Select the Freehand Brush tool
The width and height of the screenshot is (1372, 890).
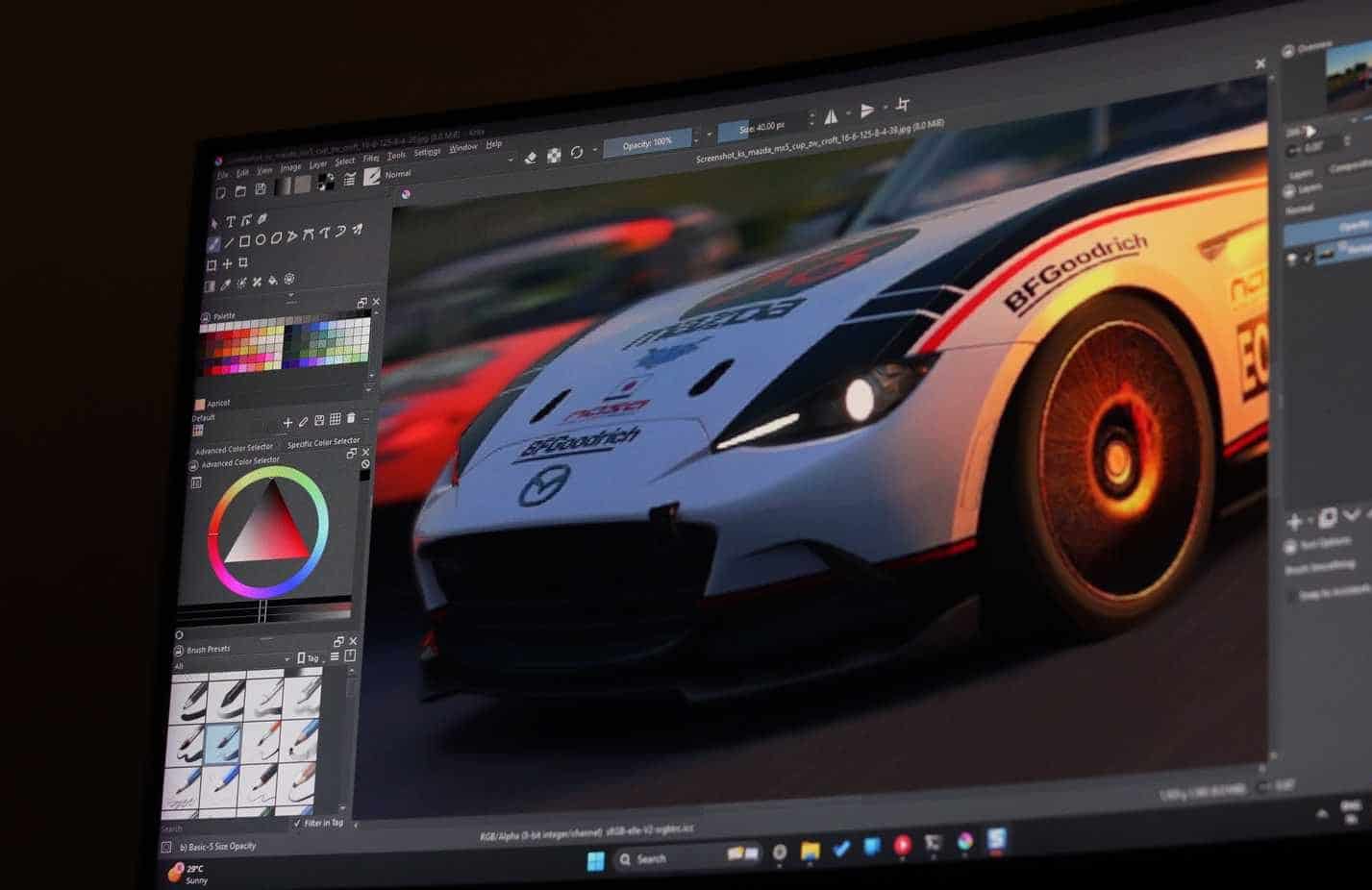(214, 244)
